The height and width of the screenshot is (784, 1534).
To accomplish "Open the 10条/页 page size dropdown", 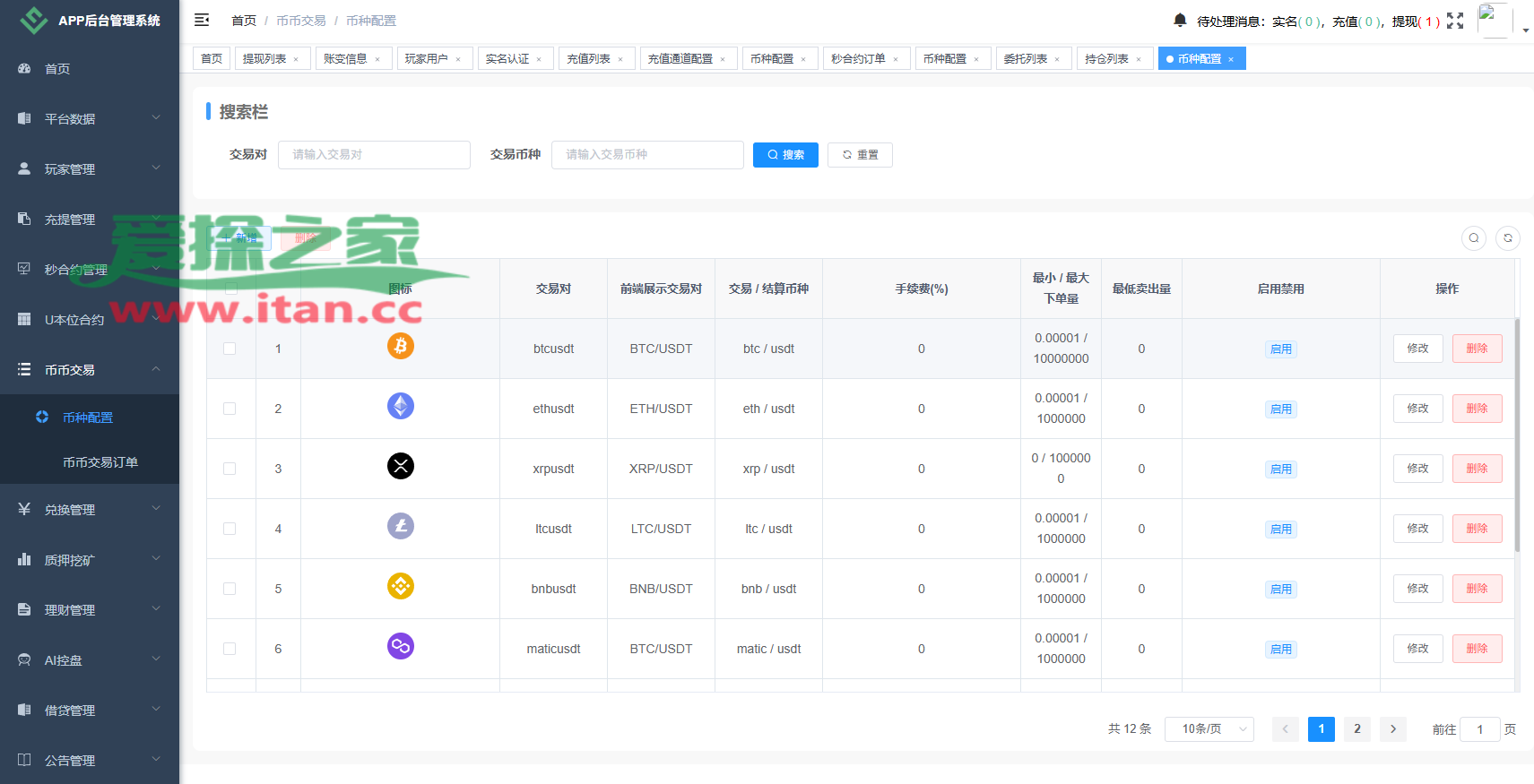I will (1209, 729).
